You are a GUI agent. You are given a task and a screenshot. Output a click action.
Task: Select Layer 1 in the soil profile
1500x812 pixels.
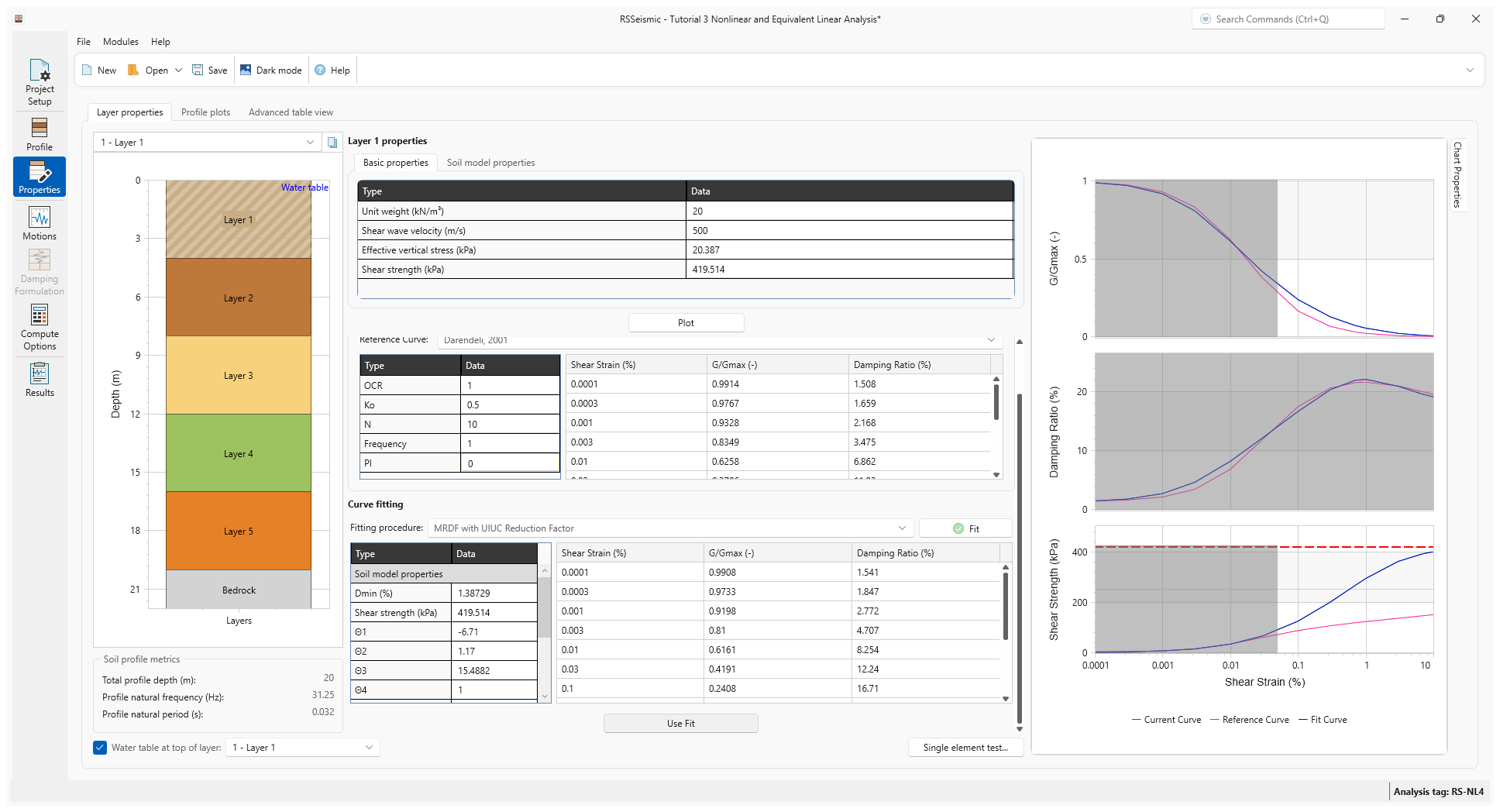[x=239, y=220]
